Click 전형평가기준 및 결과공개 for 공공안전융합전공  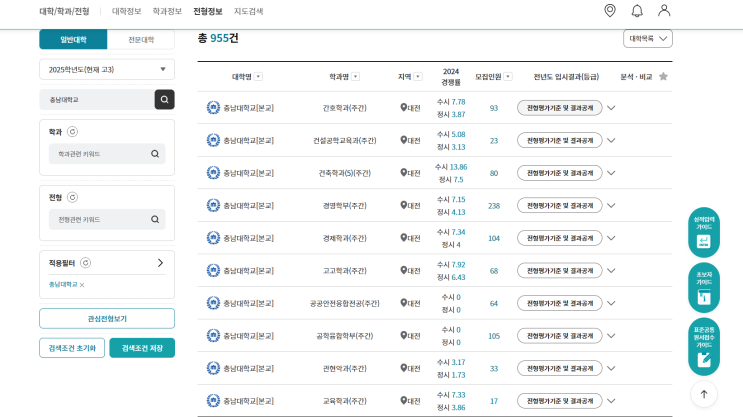click(560, 303)
